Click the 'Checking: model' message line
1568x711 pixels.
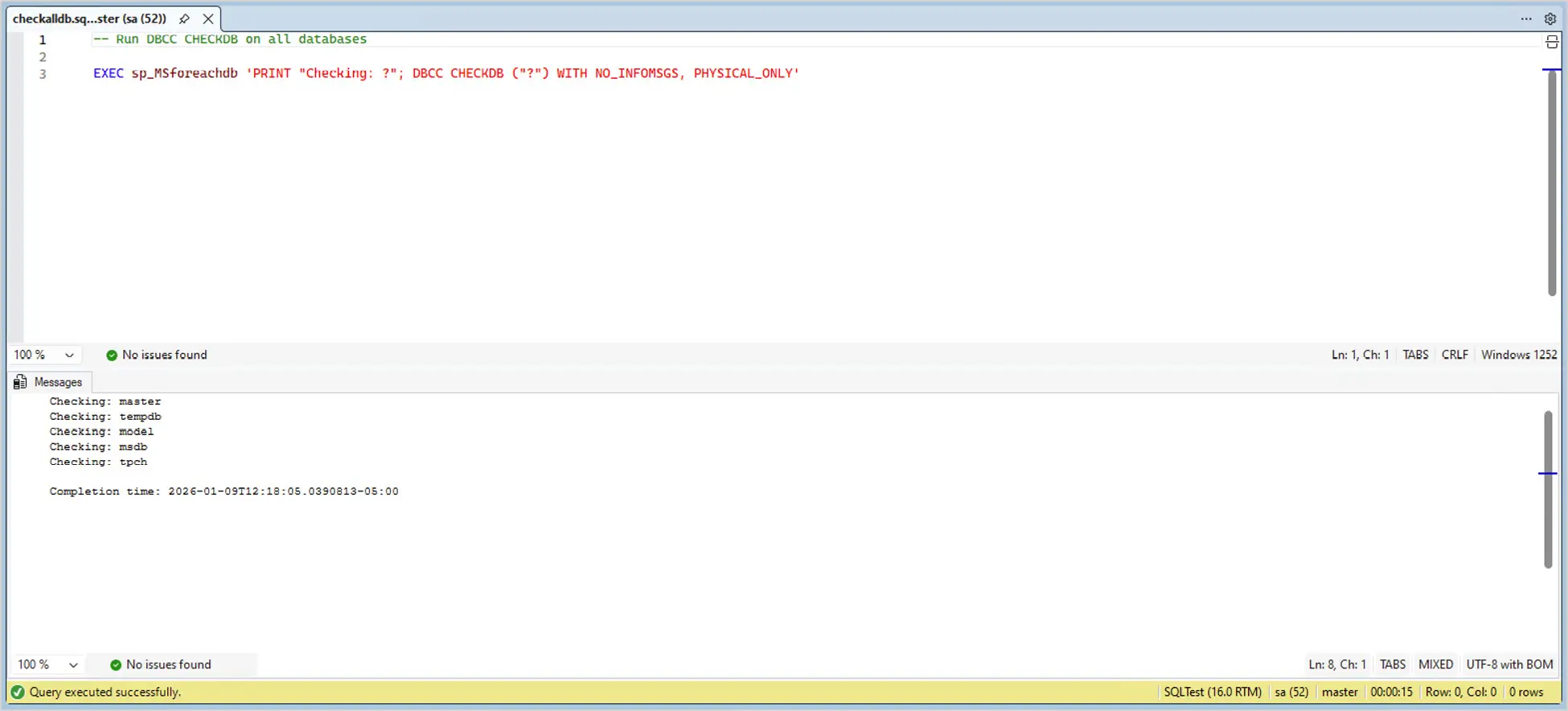point(101,432)
